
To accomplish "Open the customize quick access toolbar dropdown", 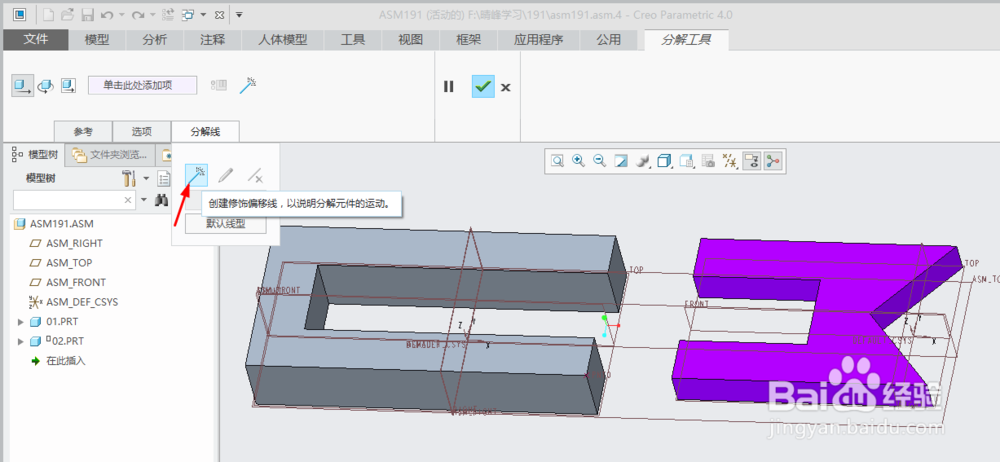I will click(x=239, y=14).
